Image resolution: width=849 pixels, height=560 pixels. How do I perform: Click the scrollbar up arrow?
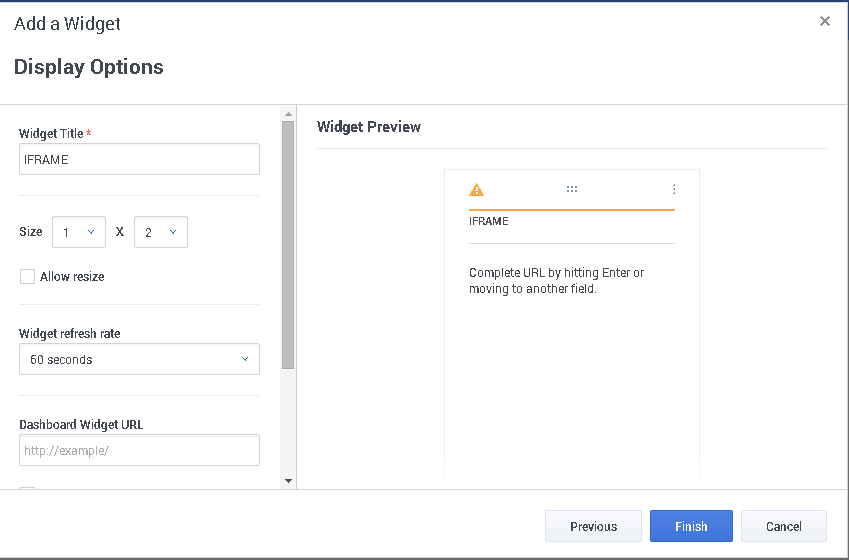point(288,114)
